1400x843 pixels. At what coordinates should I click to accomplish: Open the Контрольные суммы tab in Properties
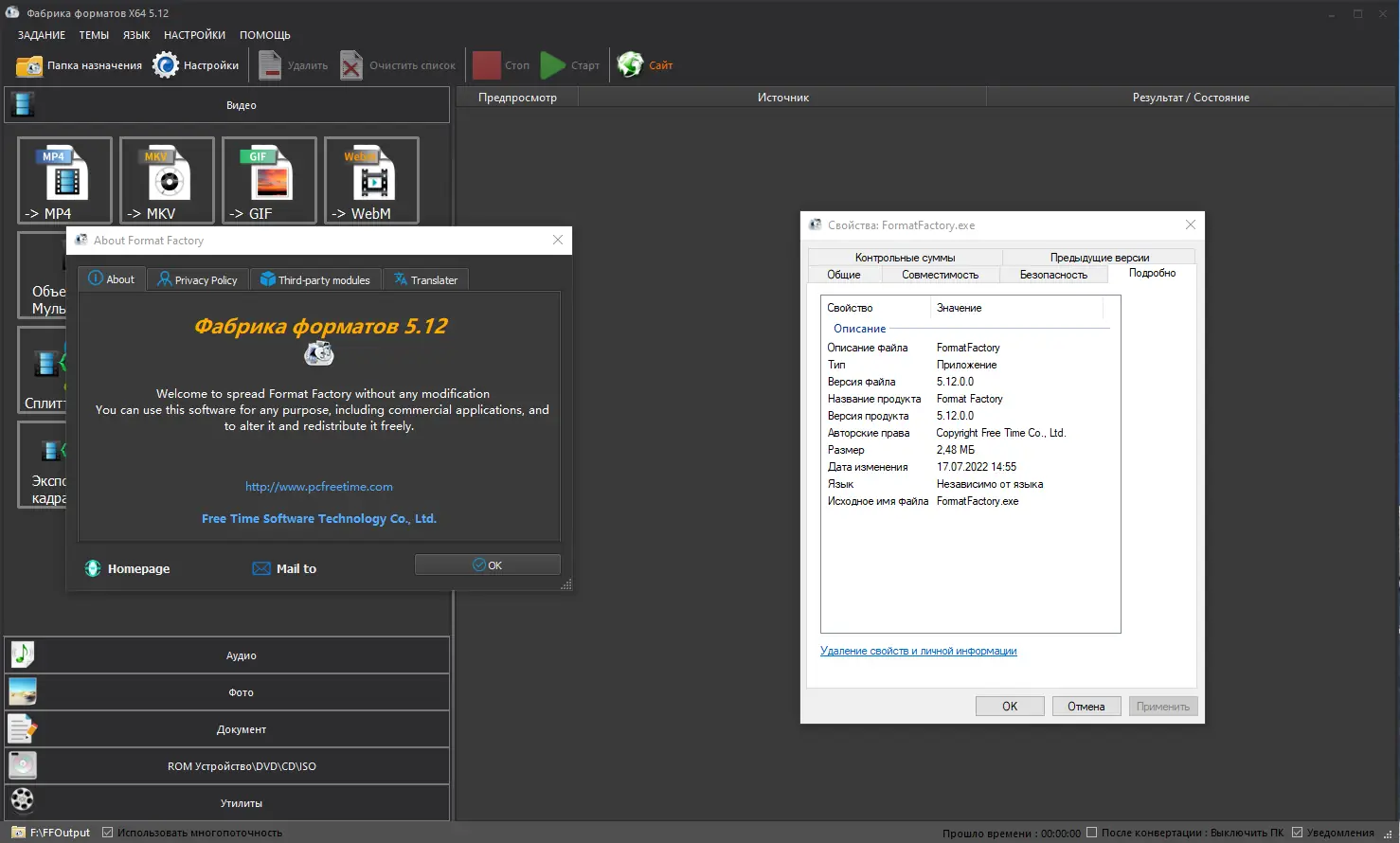tap(905, 258)
